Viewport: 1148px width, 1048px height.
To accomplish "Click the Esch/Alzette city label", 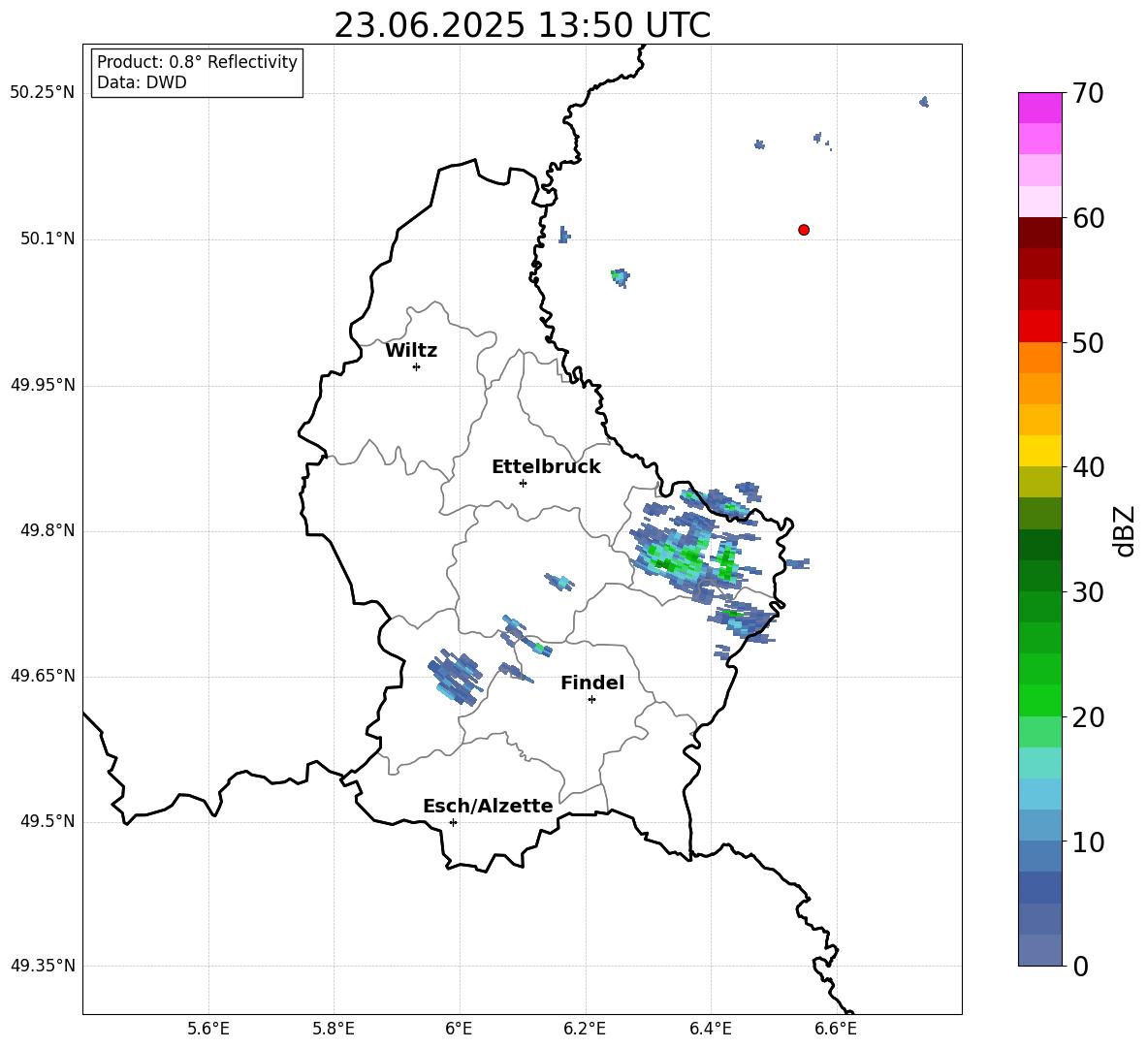I will 489,806.
